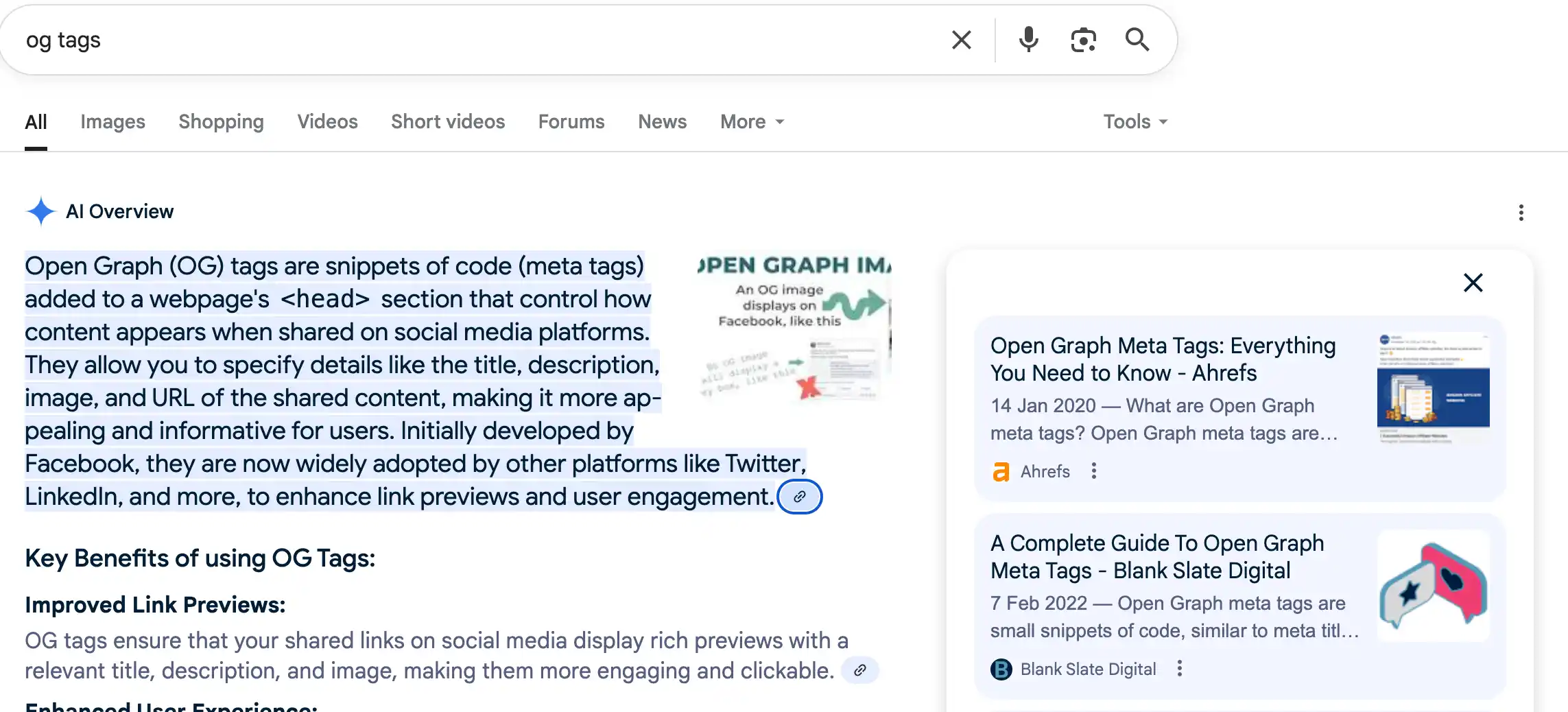
Task: Open the Ahrefs Open Graph Meta Tags article
Action: click(1163, 359)
